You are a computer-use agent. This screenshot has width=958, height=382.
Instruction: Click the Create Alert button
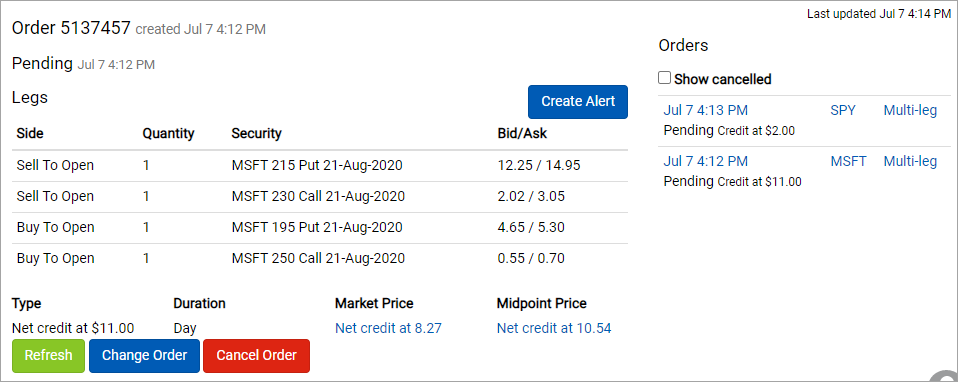[577, 101]
